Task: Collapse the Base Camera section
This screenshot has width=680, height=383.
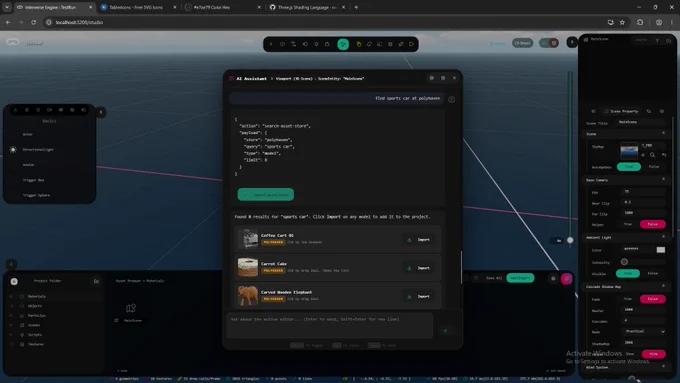Action: coord(663,179)
